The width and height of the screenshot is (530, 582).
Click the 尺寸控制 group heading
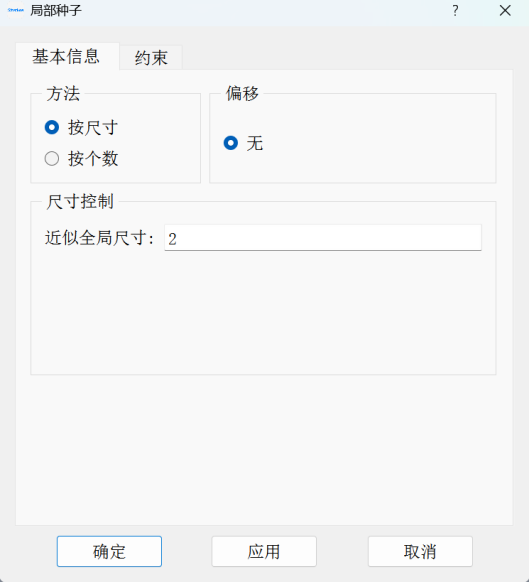[80, 202]
